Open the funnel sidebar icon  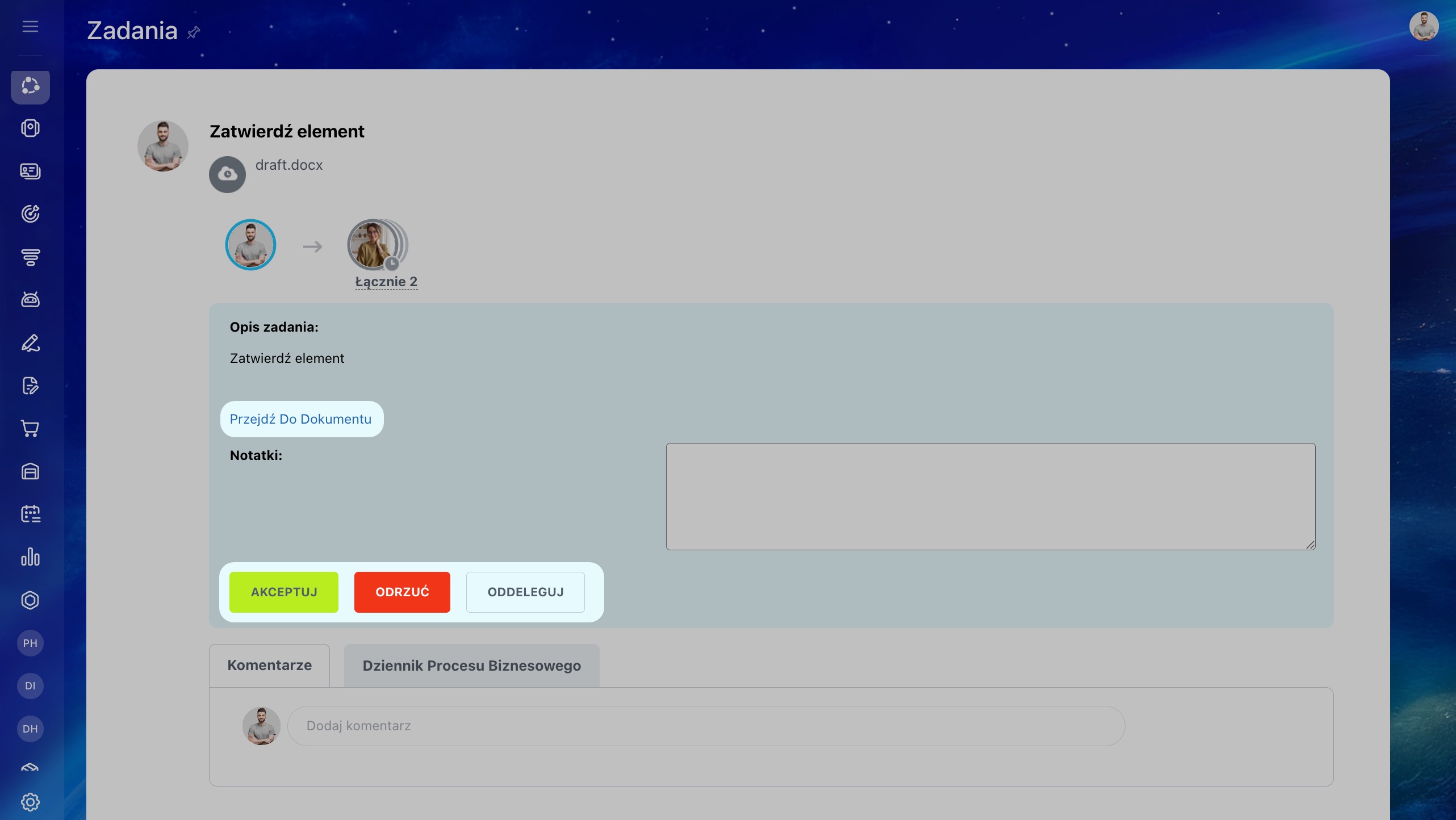(30, 257)
